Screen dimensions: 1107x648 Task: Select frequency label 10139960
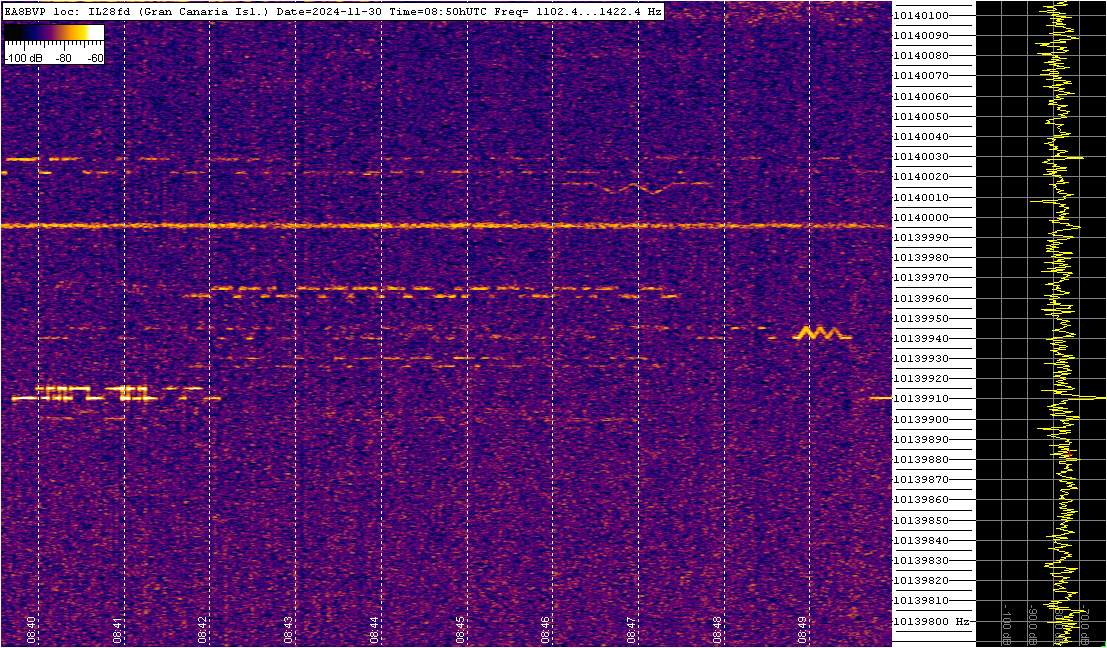[x=921, y=298]
